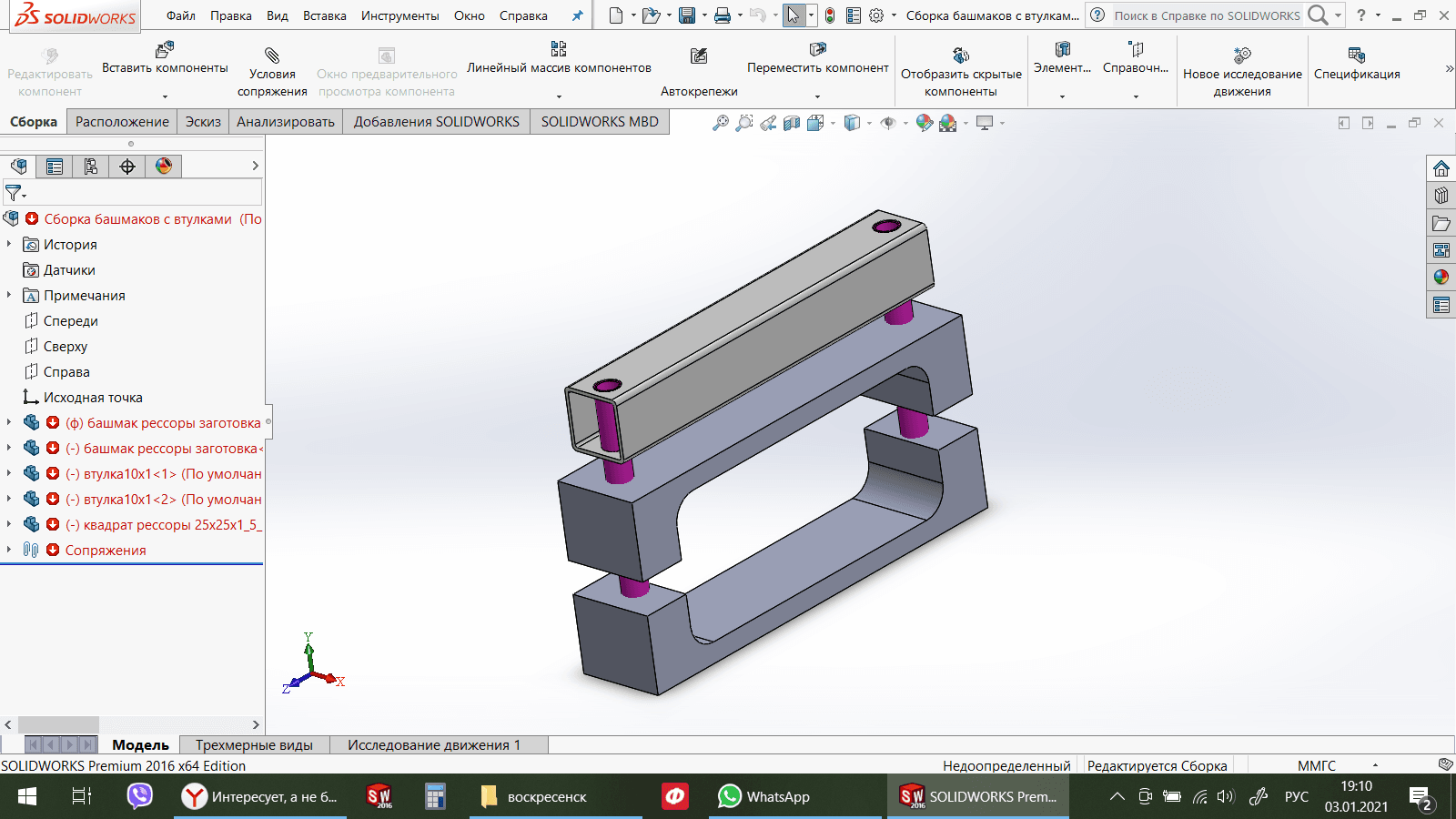Select the Linear component pattern icon
The height and width of the screenshot is (819, 1456).
click(559, 49)
